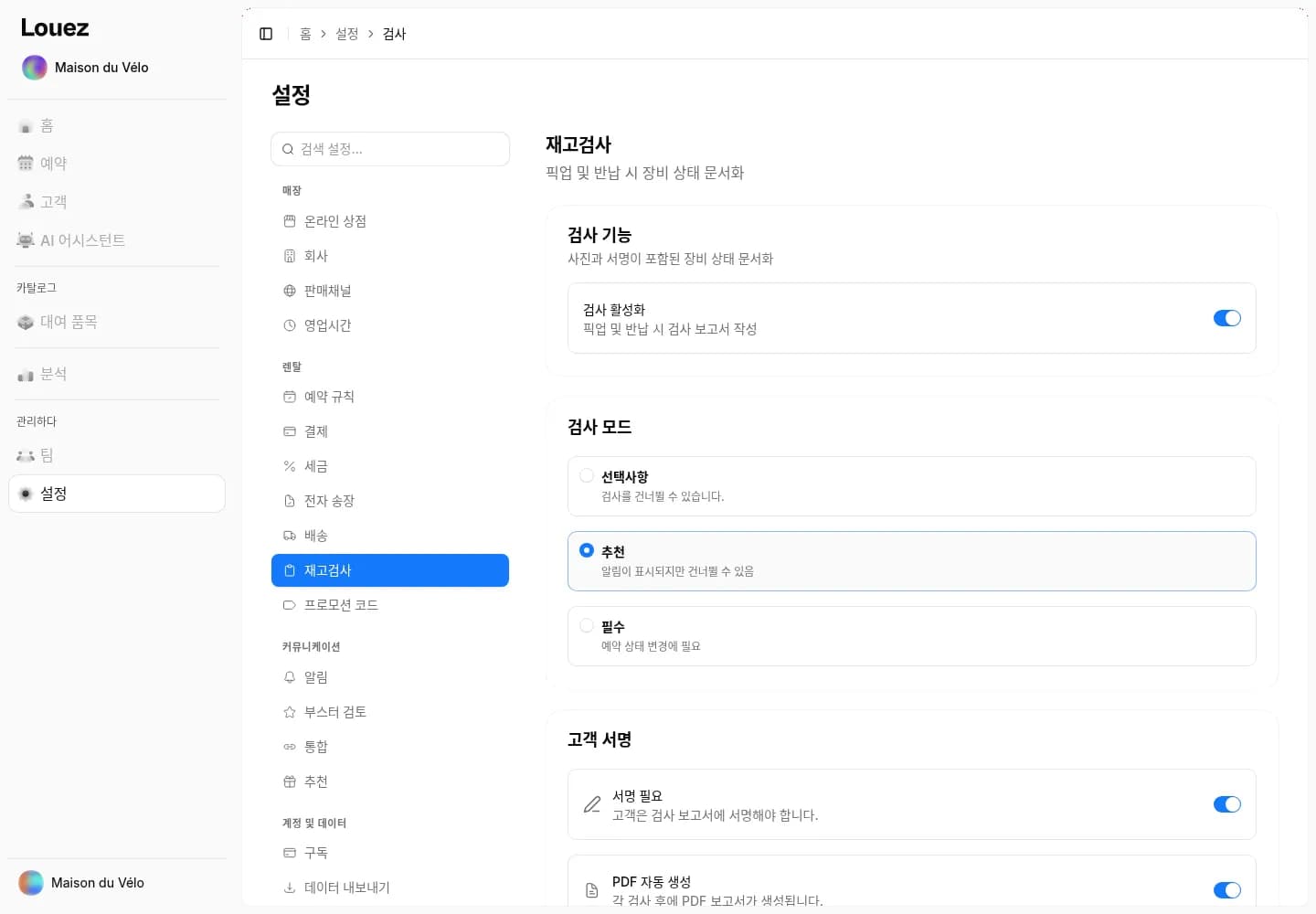Image resolution: width=1316 pixels, height=914 pixels.
Task: Select the 세금 percent icon
Action: [290, 466]
